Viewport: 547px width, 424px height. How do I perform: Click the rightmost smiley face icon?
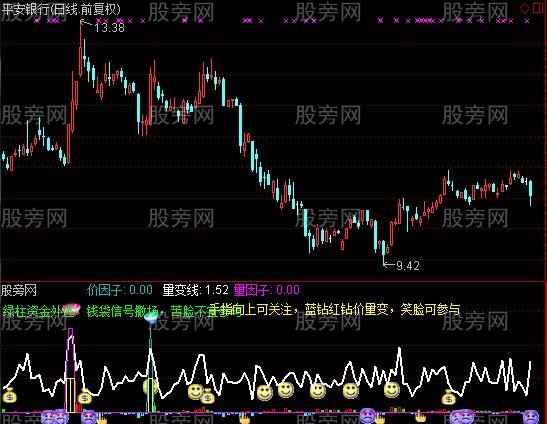point(392,390)
